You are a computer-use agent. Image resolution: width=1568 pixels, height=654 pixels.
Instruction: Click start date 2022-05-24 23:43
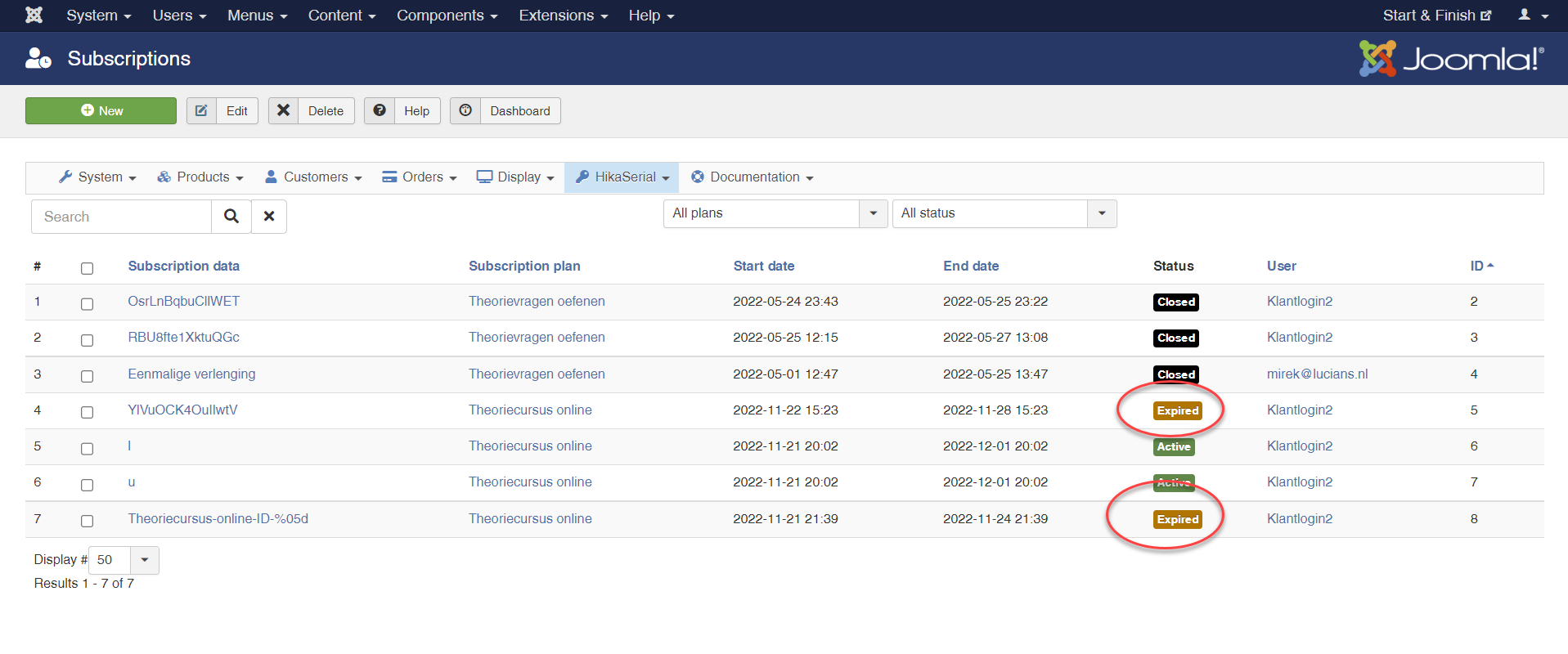point(785,301)
